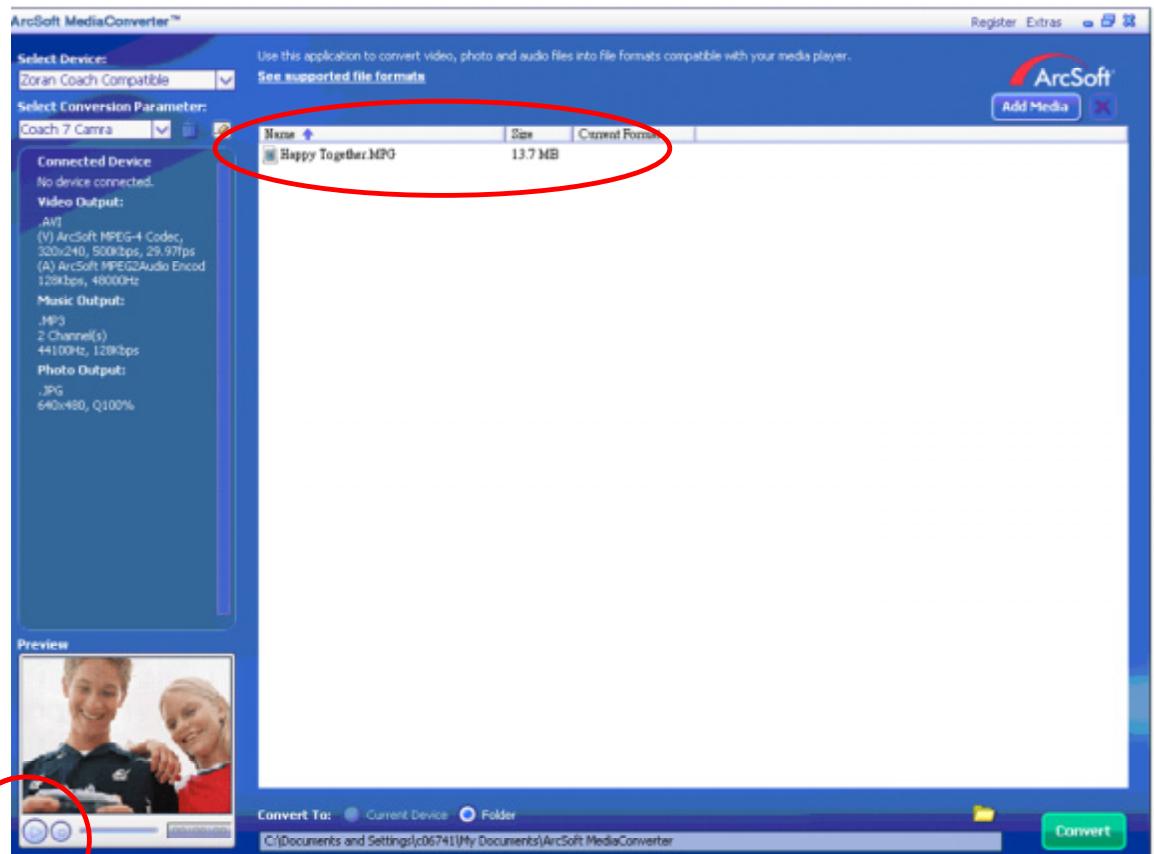Click the preview thumbnail image
This screenshot has height=854, width=1154.
(127, 735)
